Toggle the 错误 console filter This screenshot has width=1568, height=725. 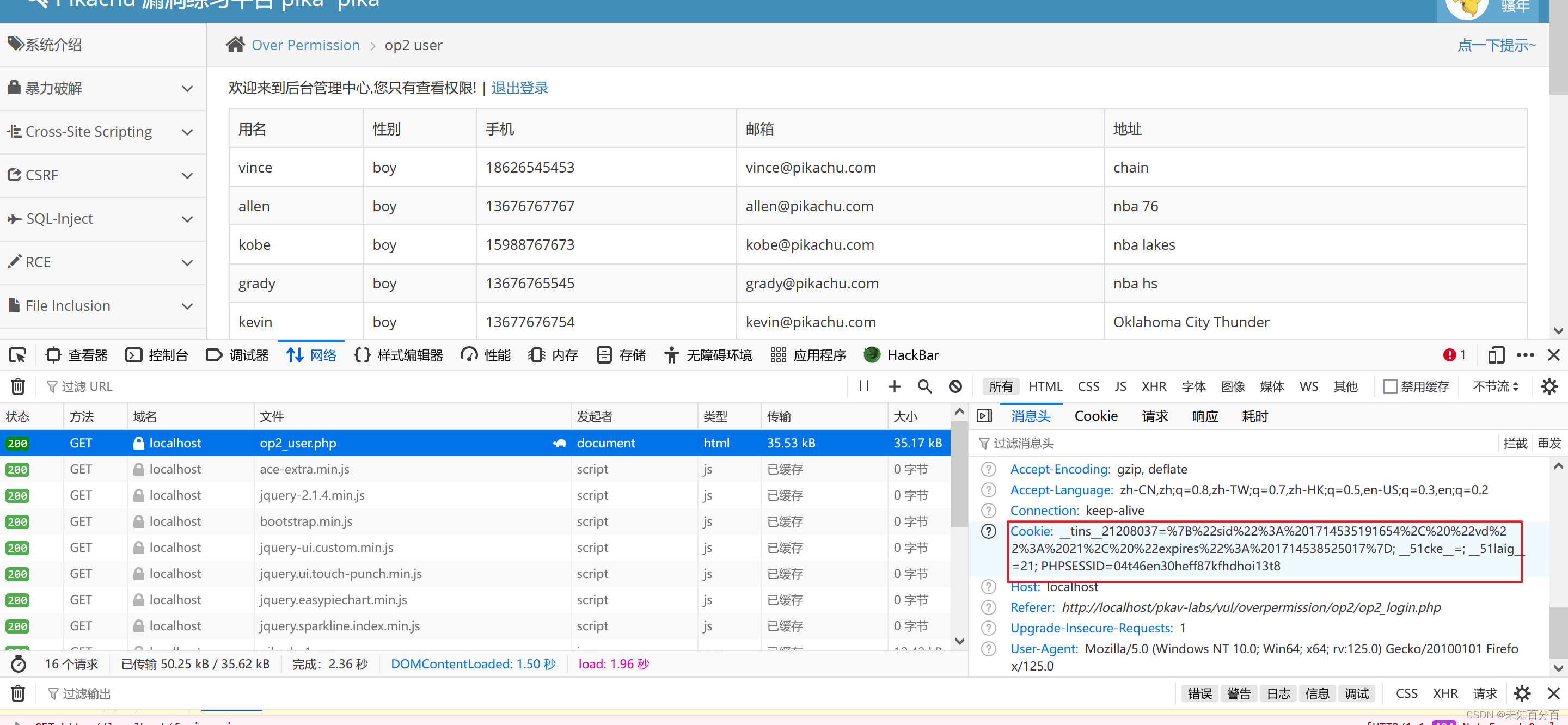[x=1199, y=693]
